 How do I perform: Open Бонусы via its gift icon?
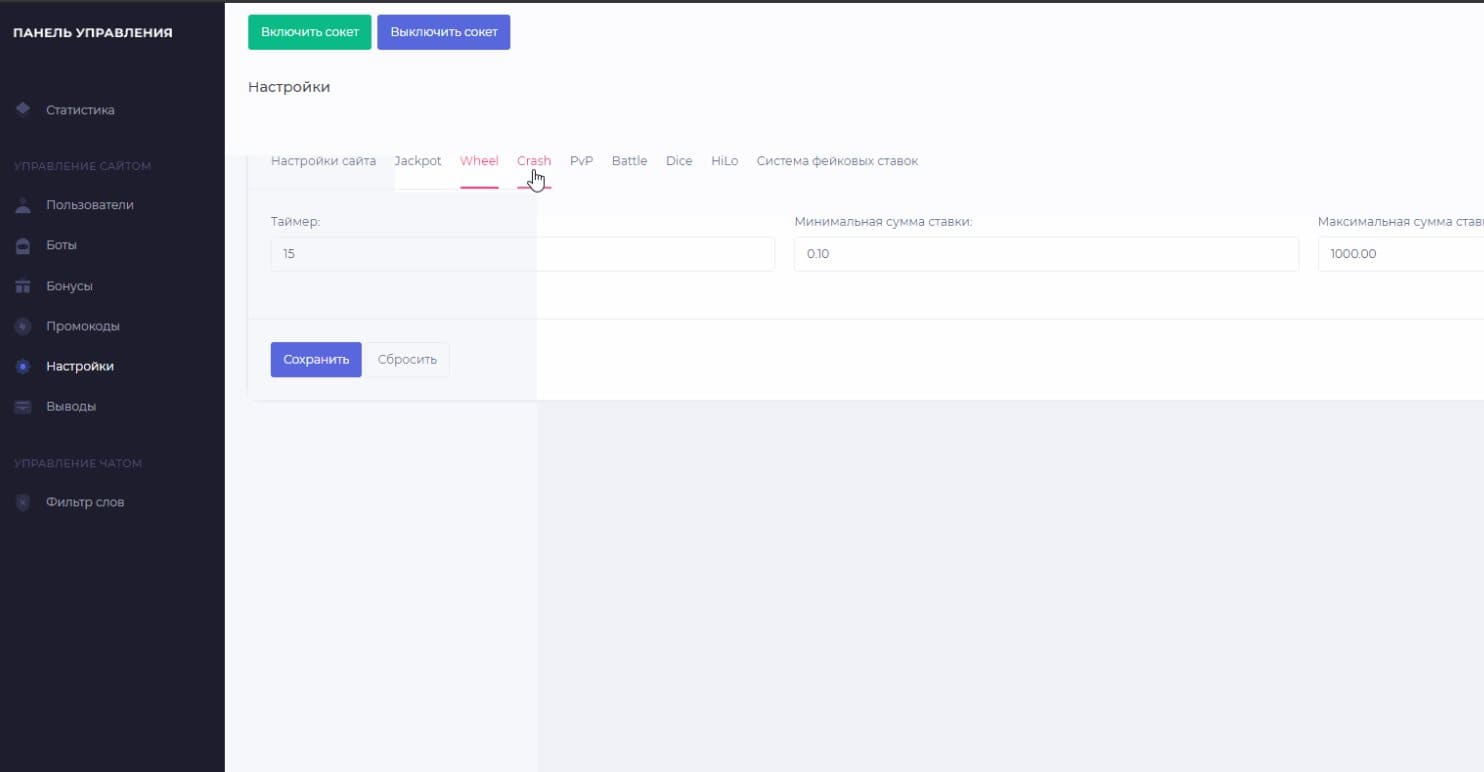(23, 286)
